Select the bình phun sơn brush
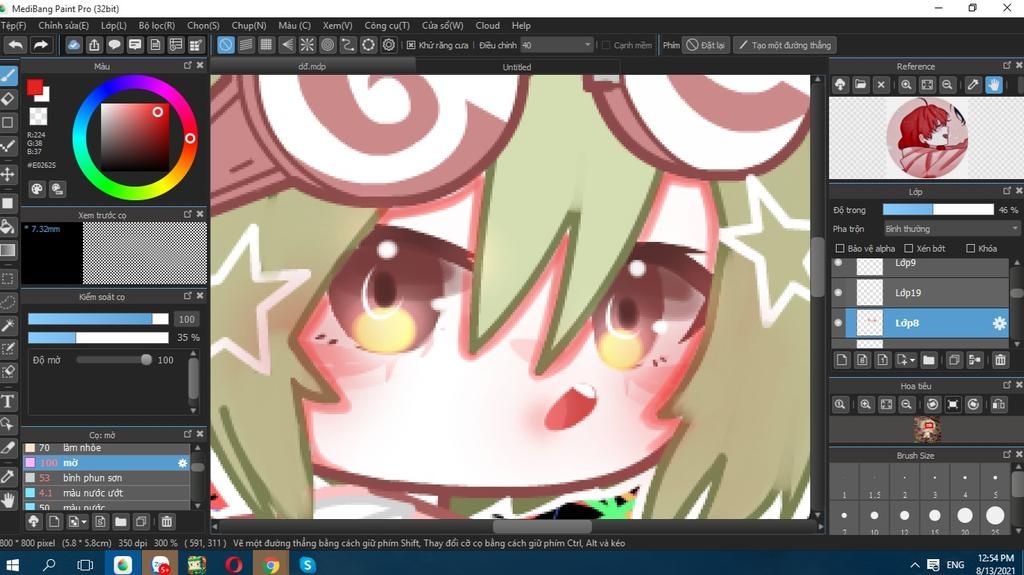The width and height of the screenshot is (1024, 575). (x=106, y=478)
